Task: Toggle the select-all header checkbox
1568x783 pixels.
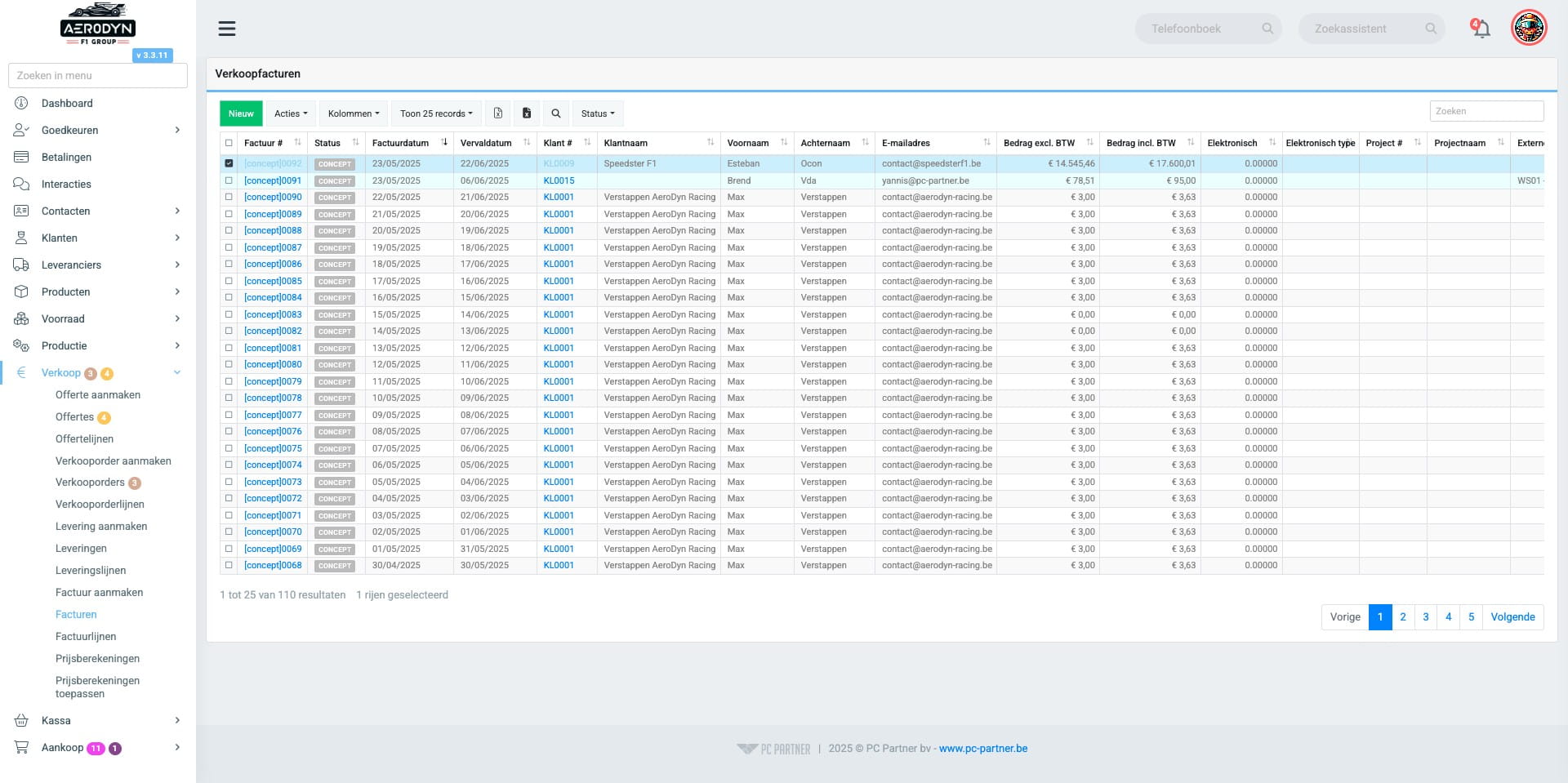Action: click(229, 143)
